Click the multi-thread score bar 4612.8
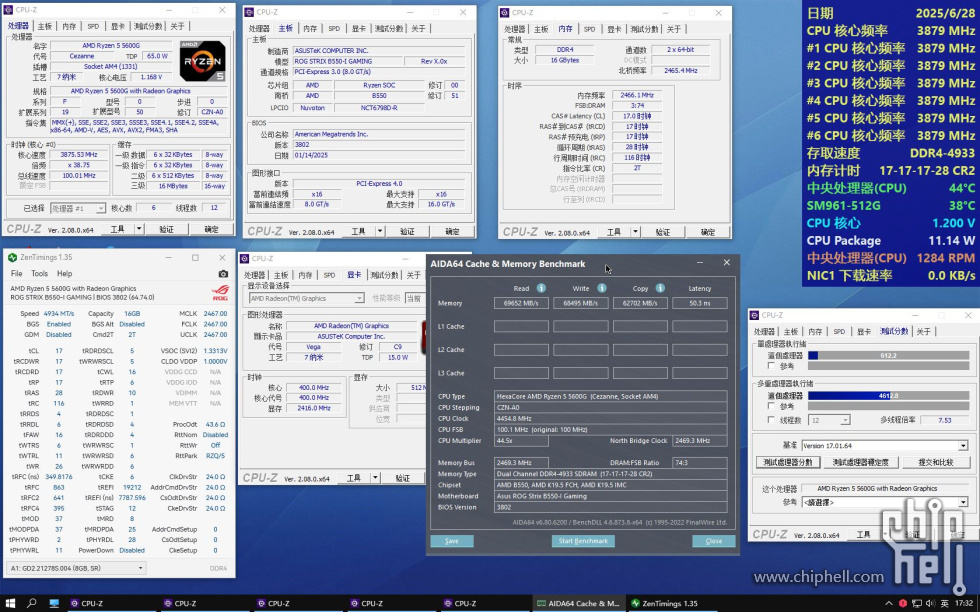 [888, 396]
